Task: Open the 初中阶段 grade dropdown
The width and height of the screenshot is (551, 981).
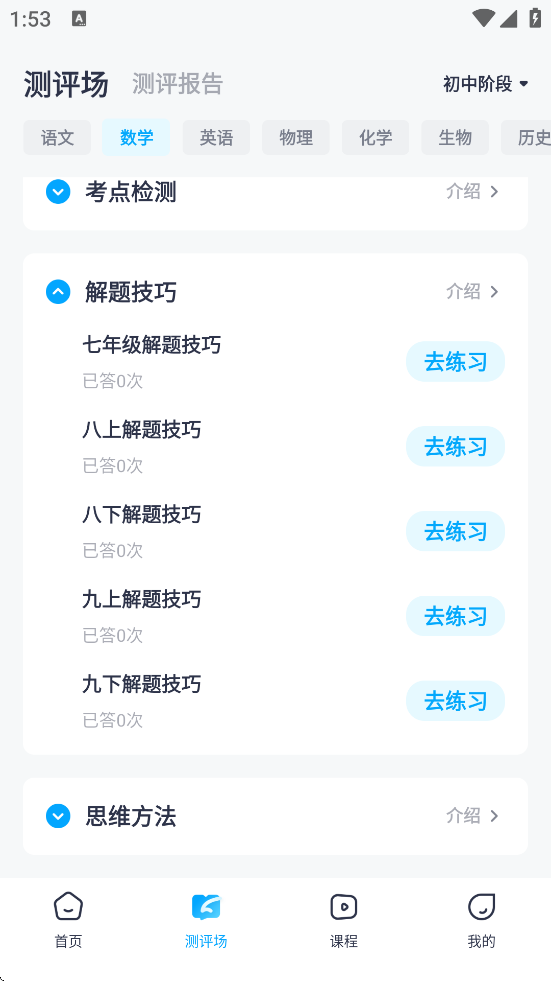Action: click(x=486, y=84)
